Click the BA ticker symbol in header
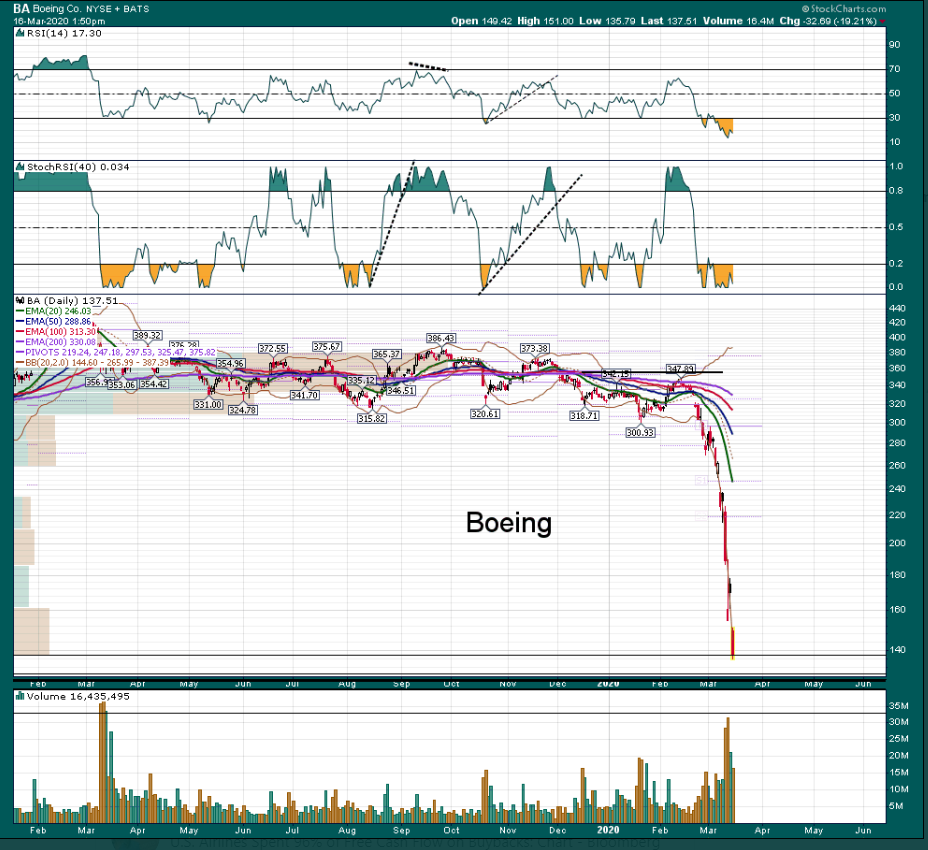The height and width of the screenshot is (850, 928). [x=20, y=7]
